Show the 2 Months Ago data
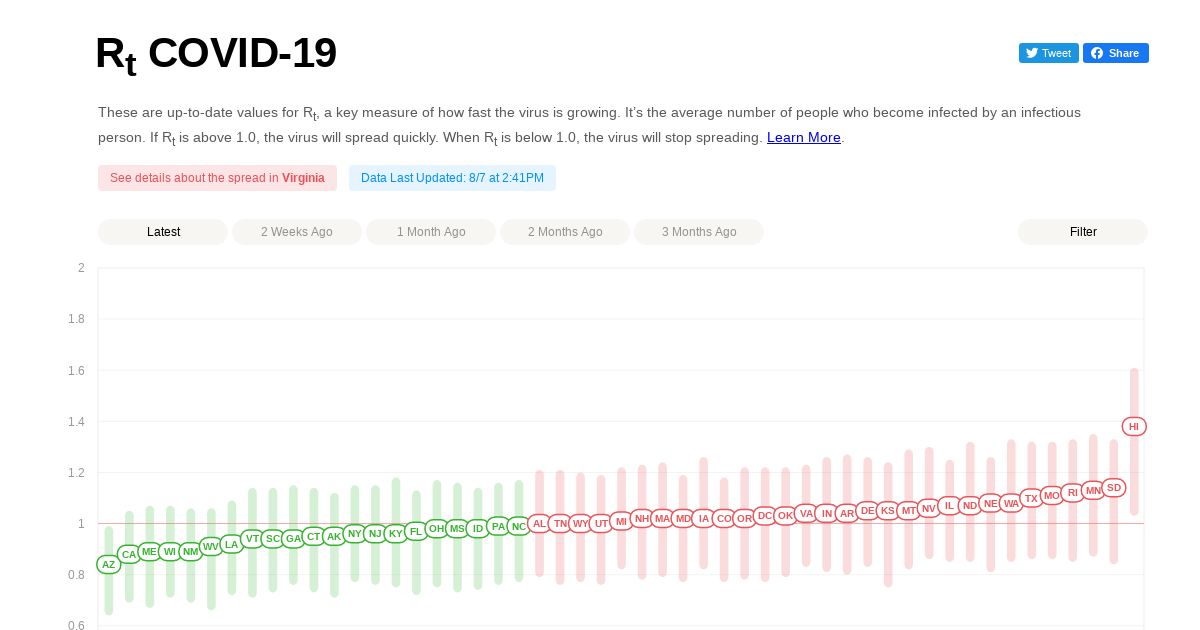Viewport: 1200px width, 630px height. click(565, 232)
